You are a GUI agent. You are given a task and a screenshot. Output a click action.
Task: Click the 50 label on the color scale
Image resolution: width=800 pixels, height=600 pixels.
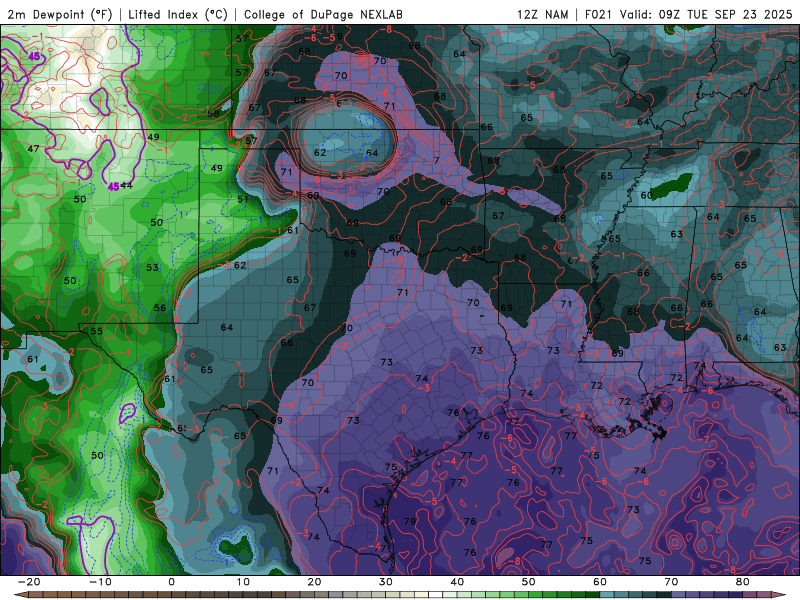pyautogui.click(x=529, y=582)
